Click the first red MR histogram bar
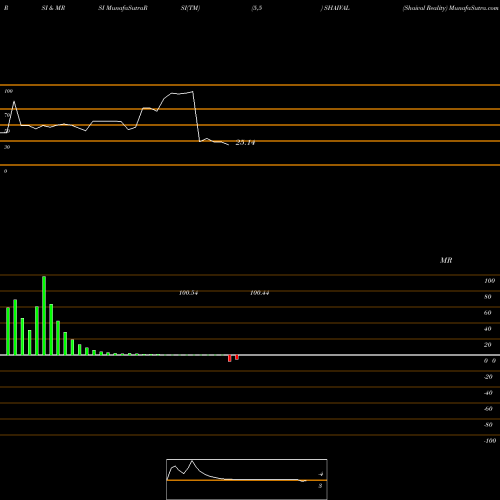This screenshot has height=500, width=500. [x=230, y=358]
